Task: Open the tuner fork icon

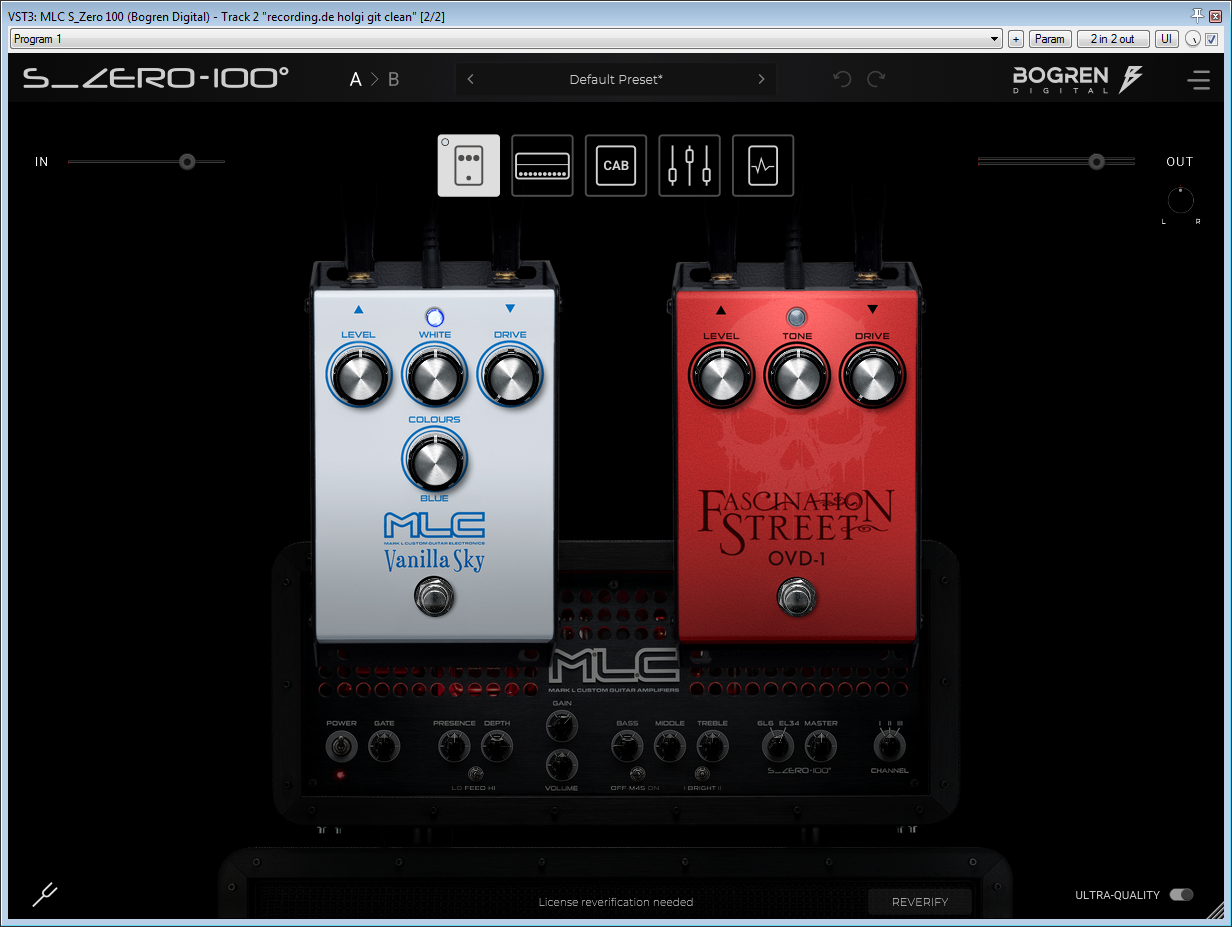Action: (45, 894)
